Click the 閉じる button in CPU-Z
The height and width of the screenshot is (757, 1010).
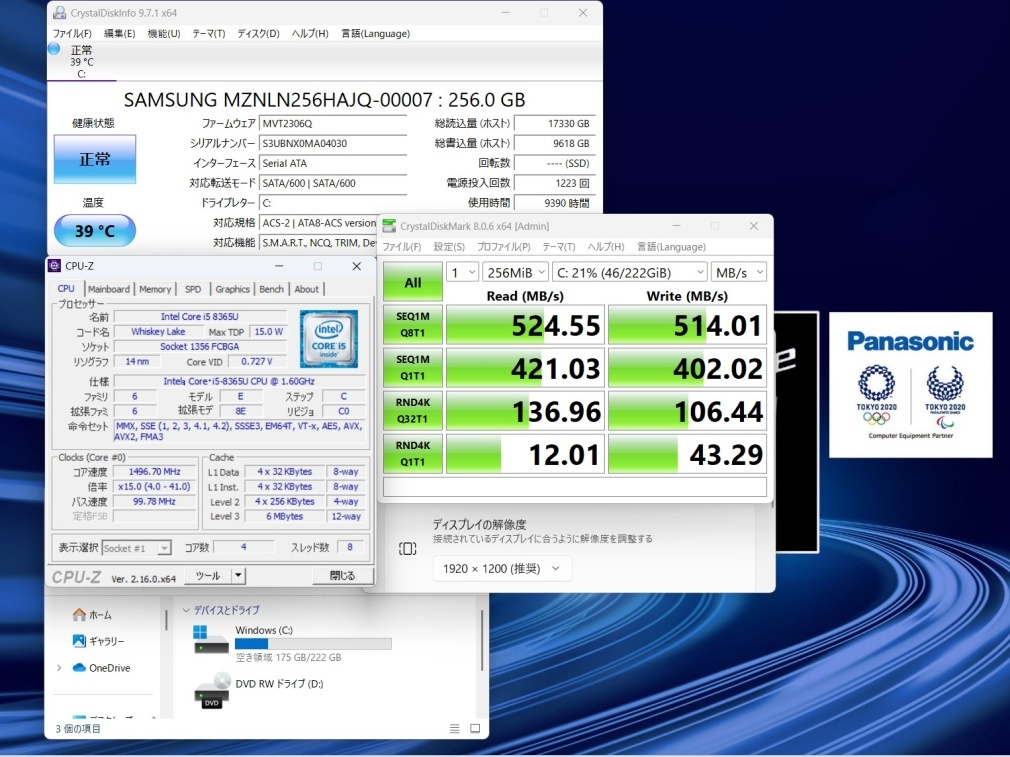(x=341, y=576)
